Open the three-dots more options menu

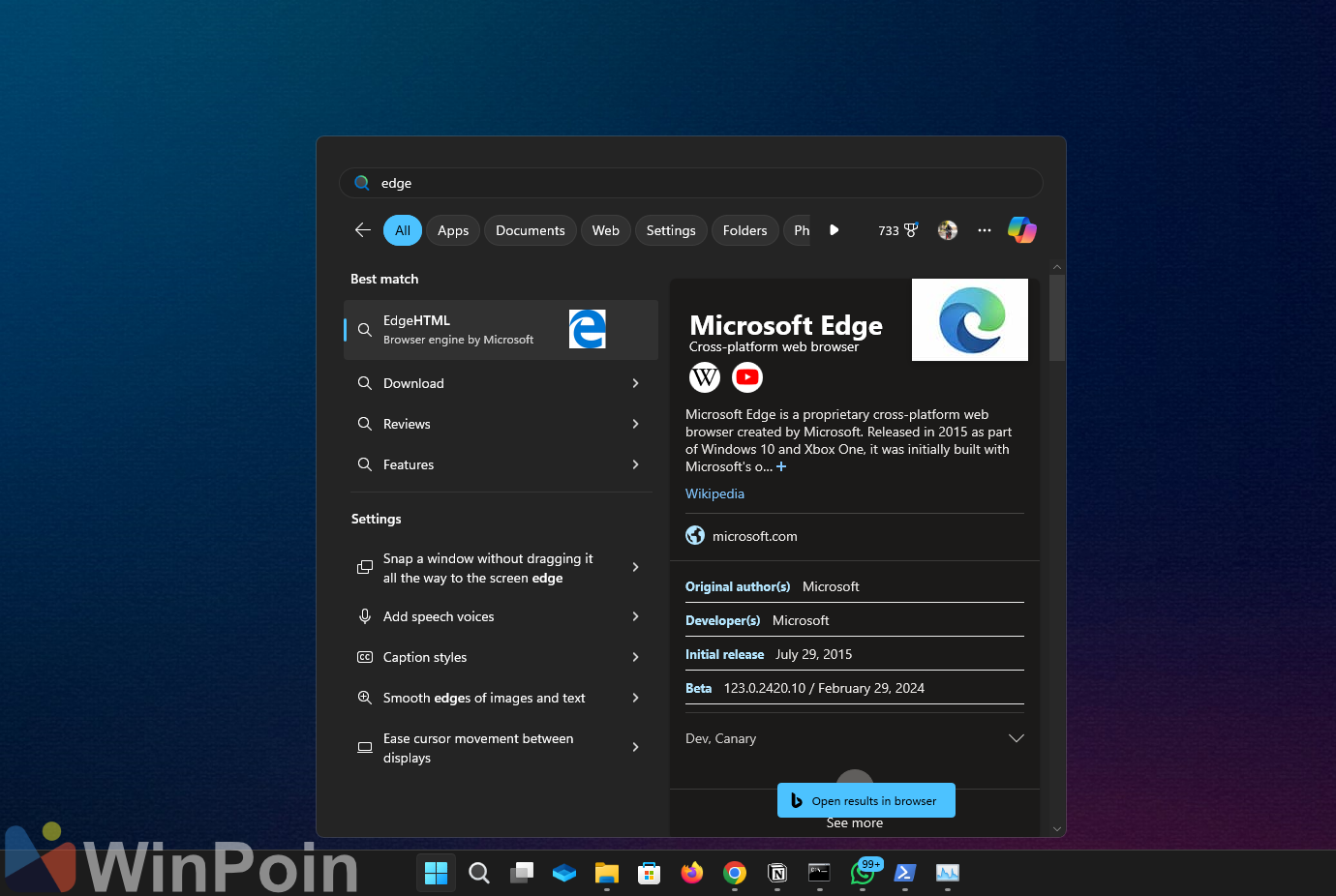tap(985, 230)
